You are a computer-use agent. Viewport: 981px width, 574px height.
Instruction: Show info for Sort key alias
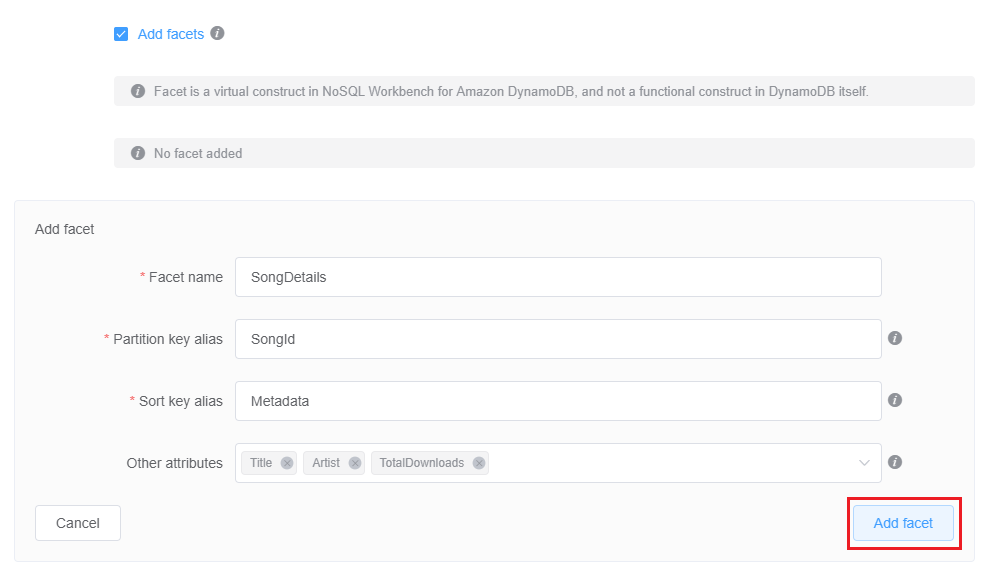tap(895, 400)
